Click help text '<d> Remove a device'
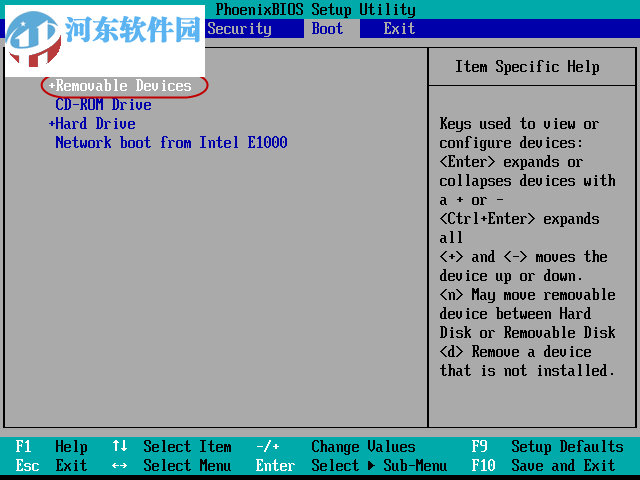Screen dimensions: 640x480 click(x=516, y=351)
